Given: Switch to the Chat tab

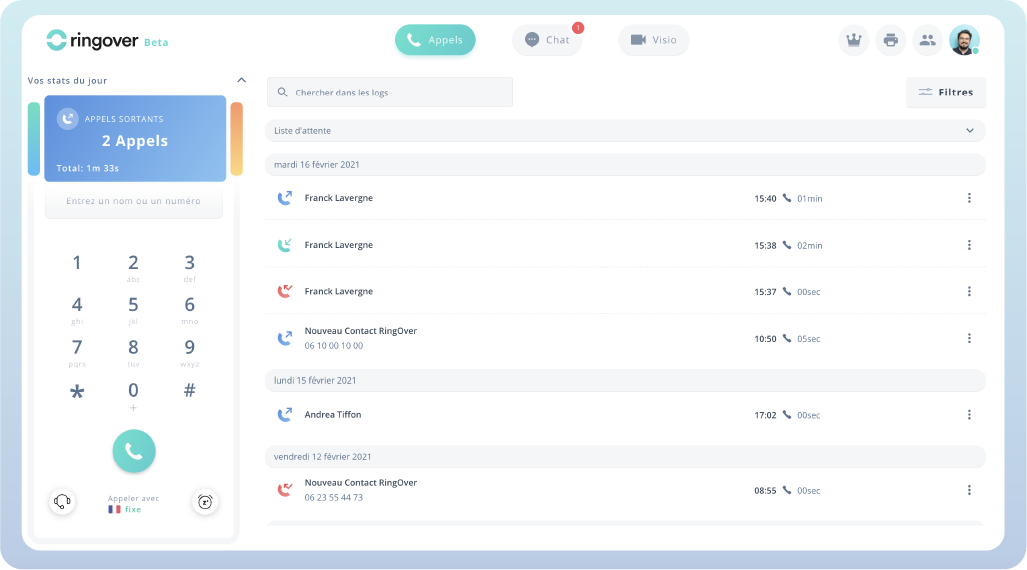Looking at the screenshot, I should pos(547,40).
